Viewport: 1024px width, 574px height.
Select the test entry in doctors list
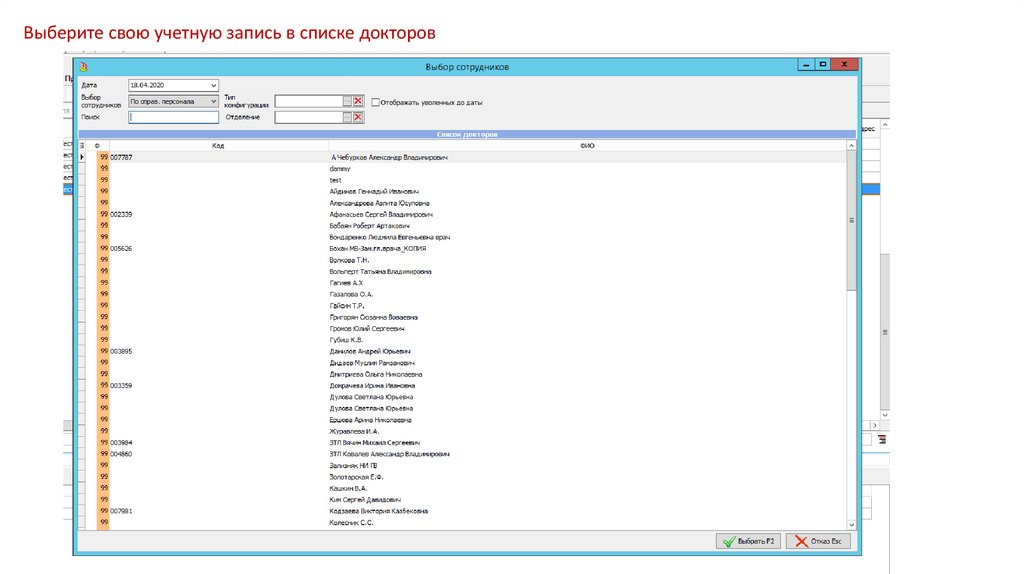click(x=335, y=180)
